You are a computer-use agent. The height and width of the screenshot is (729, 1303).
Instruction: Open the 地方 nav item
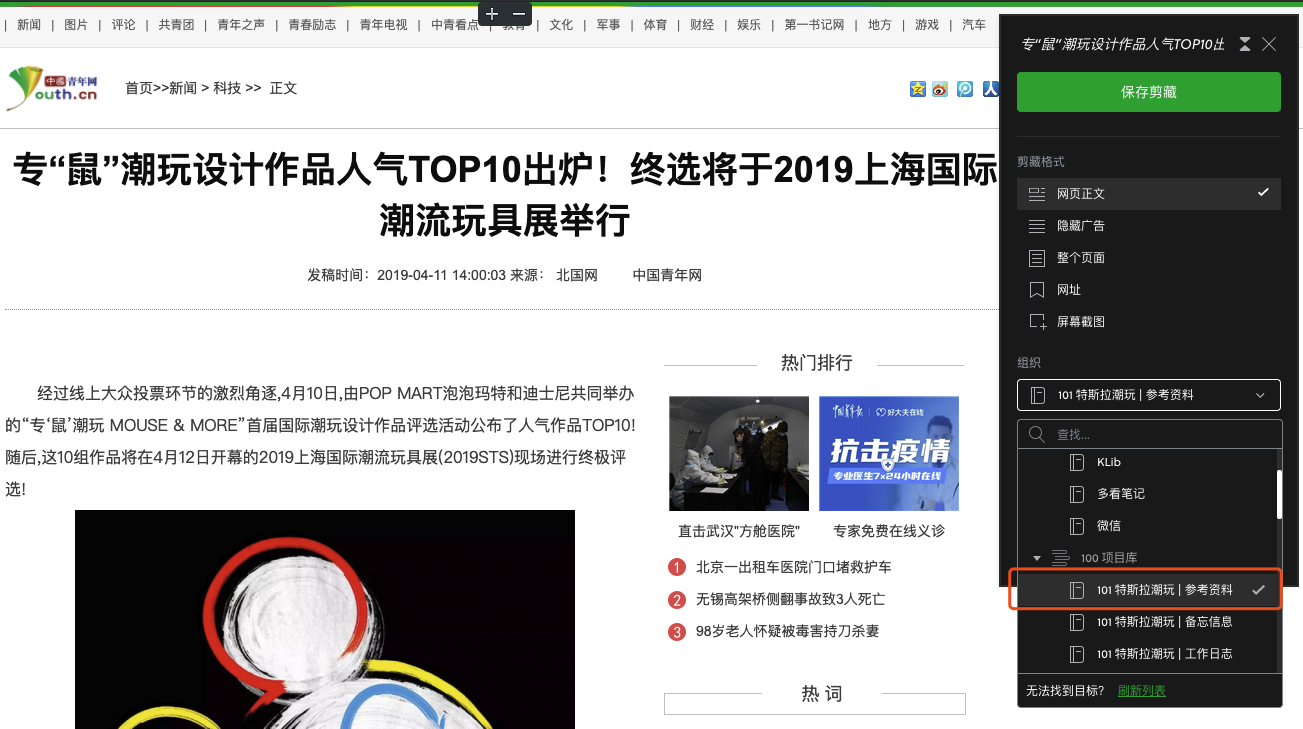click(x=879, y=25)
